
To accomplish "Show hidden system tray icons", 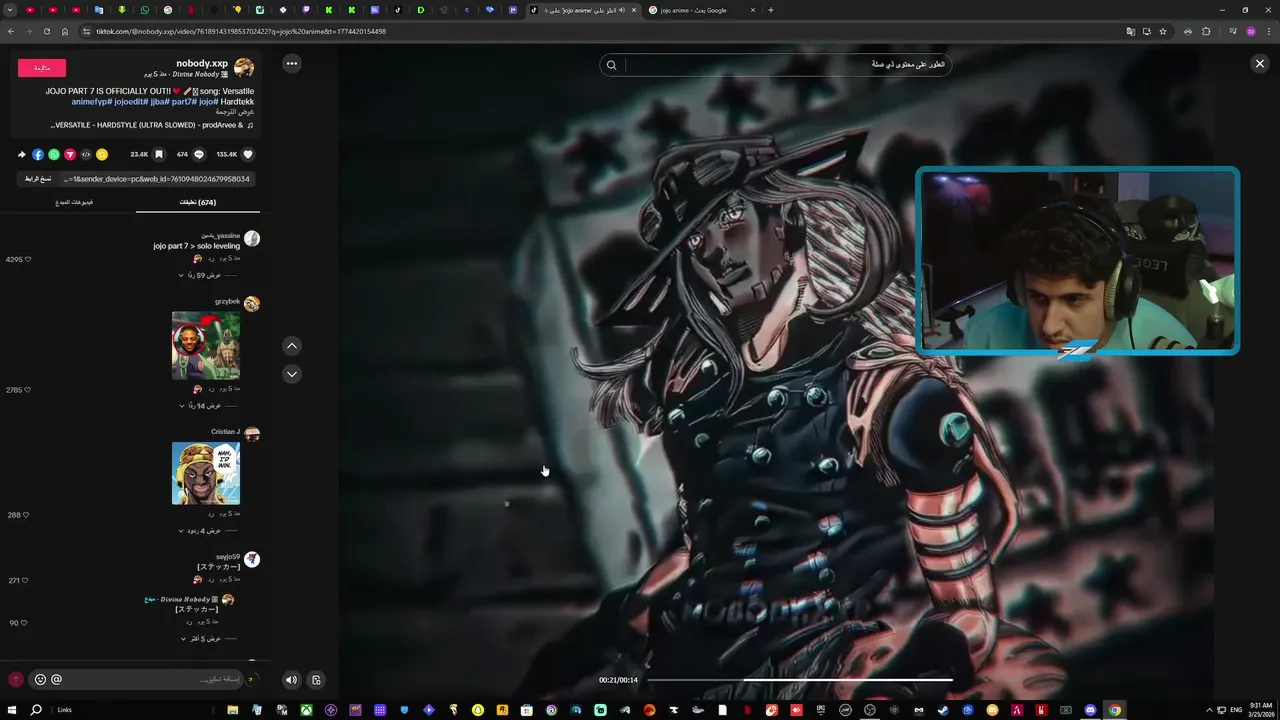I will (1209, 710).
